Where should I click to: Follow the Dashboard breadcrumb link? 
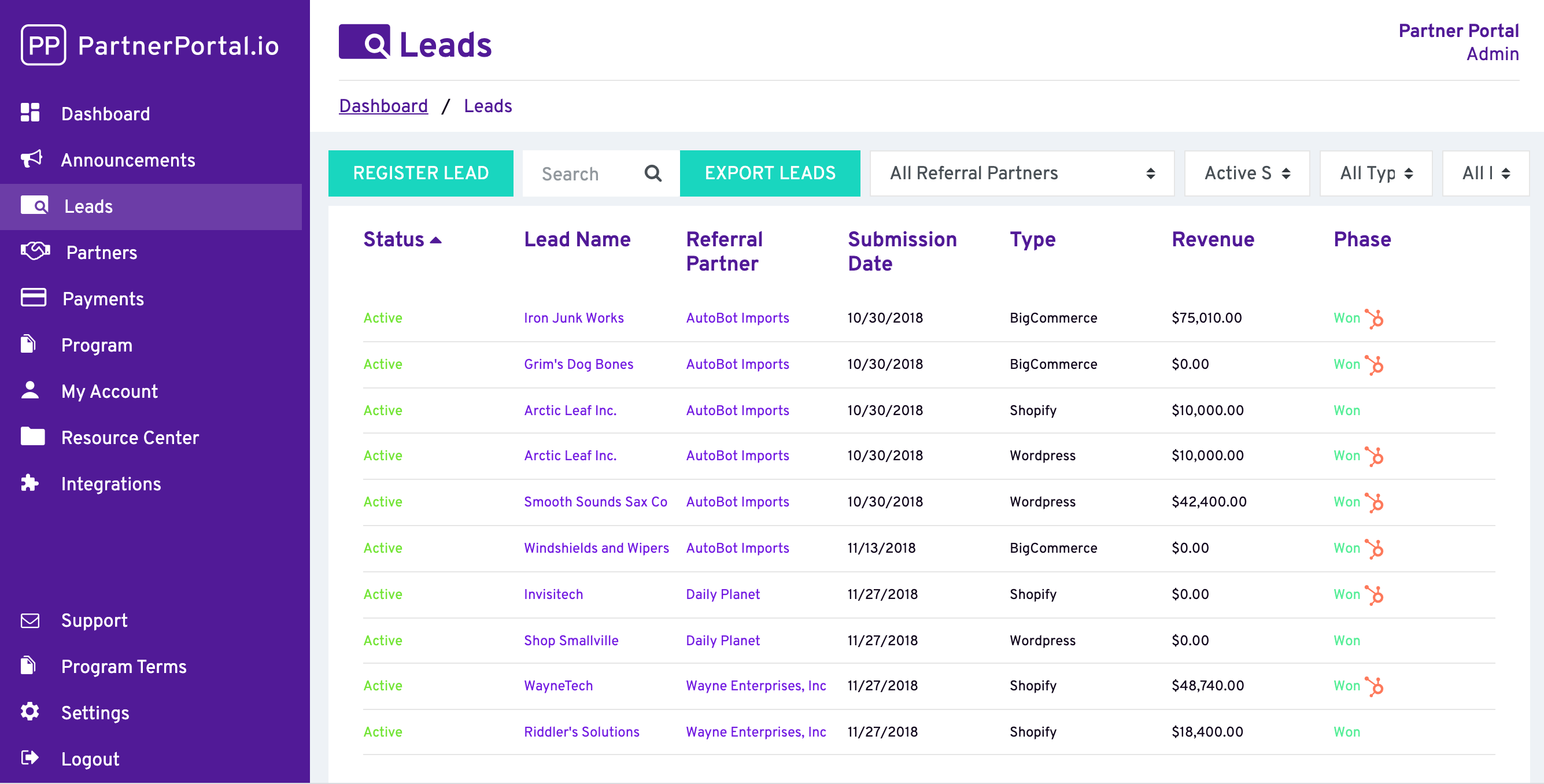383,106
